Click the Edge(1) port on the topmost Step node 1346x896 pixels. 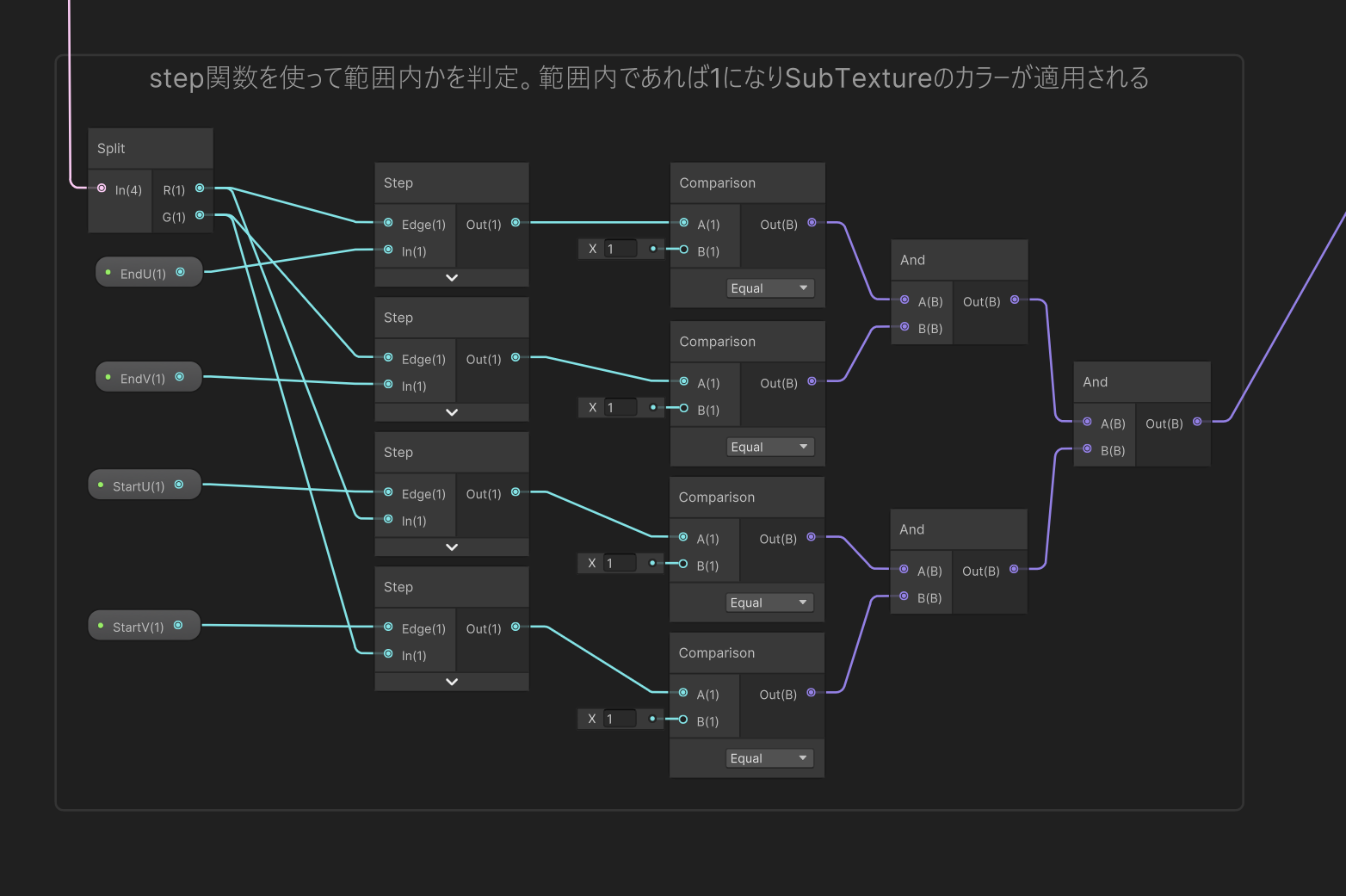(x=389, y=224)
